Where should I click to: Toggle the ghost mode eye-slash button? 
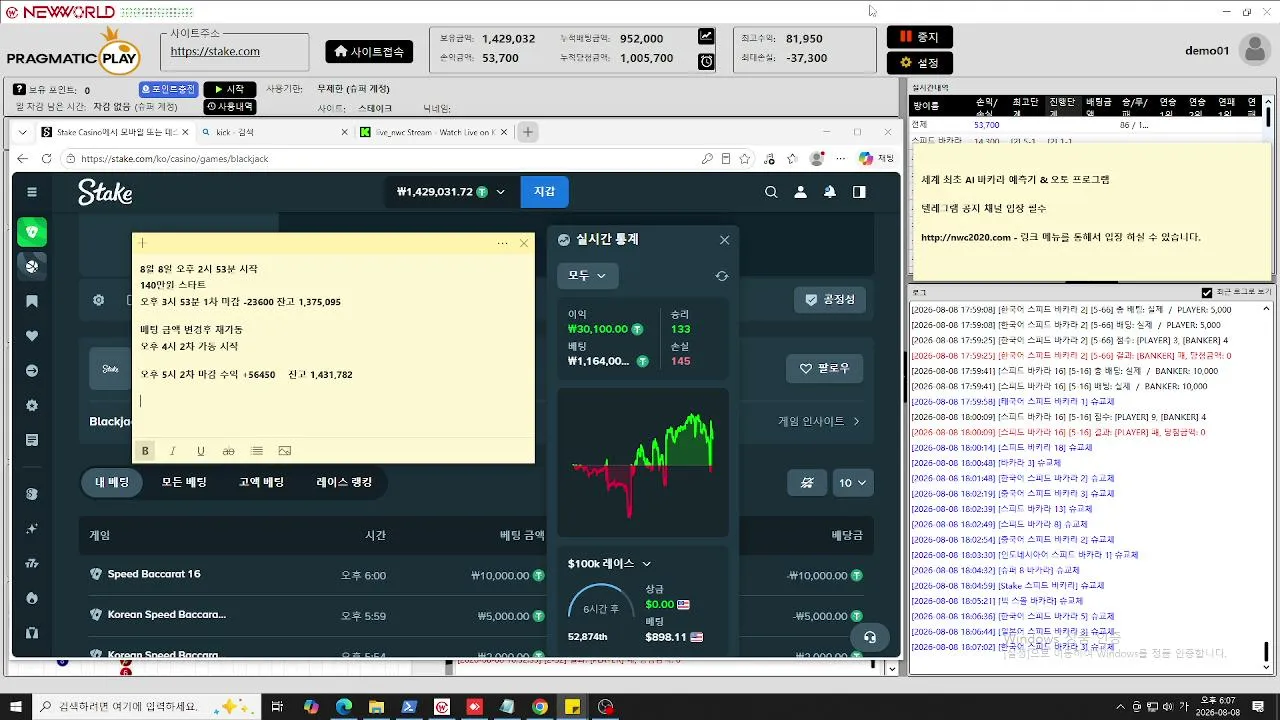(x=806, y=483)
